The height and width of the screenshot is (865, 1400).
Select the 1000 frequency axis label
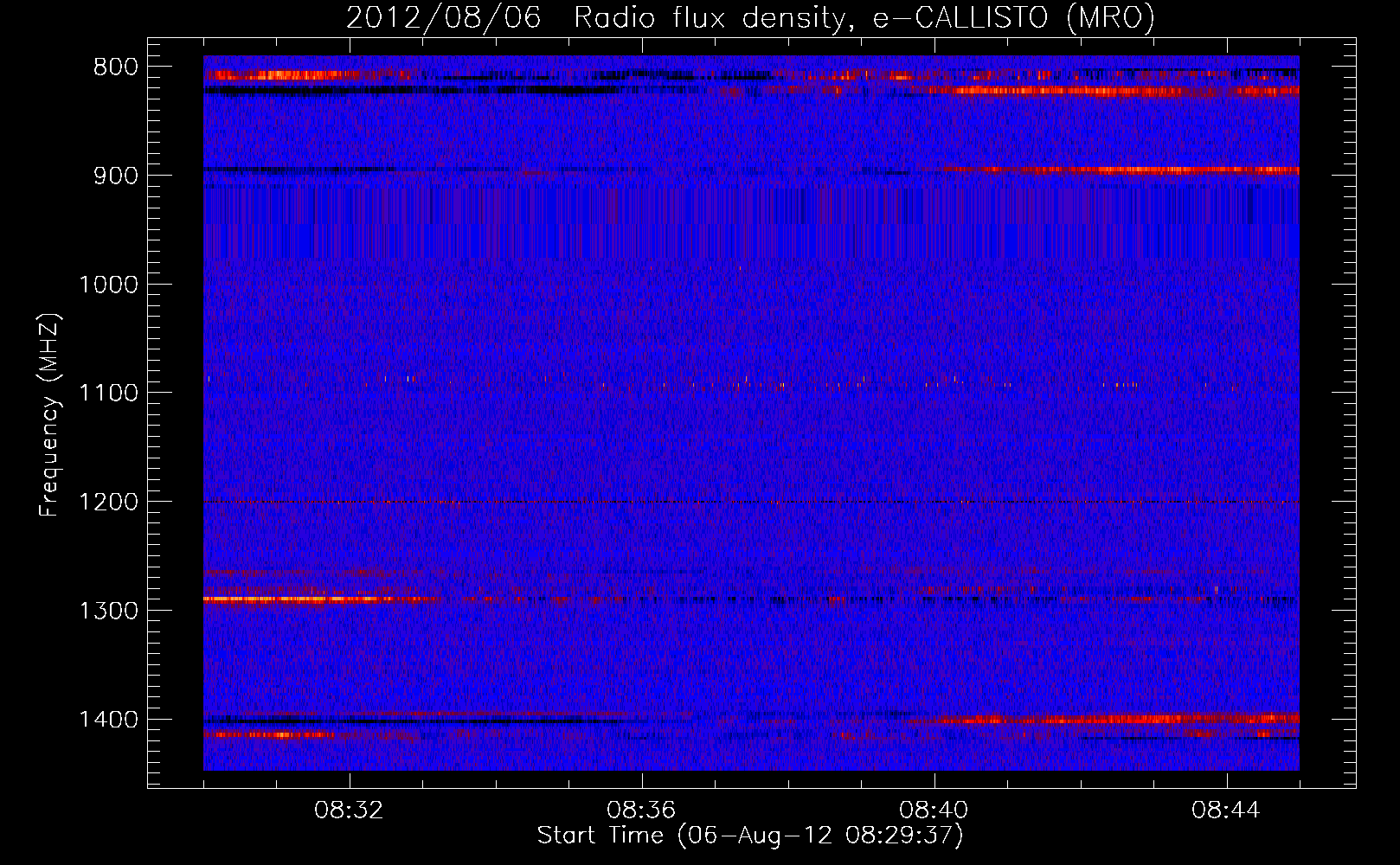pyautogui.click(x=108, y=285)
